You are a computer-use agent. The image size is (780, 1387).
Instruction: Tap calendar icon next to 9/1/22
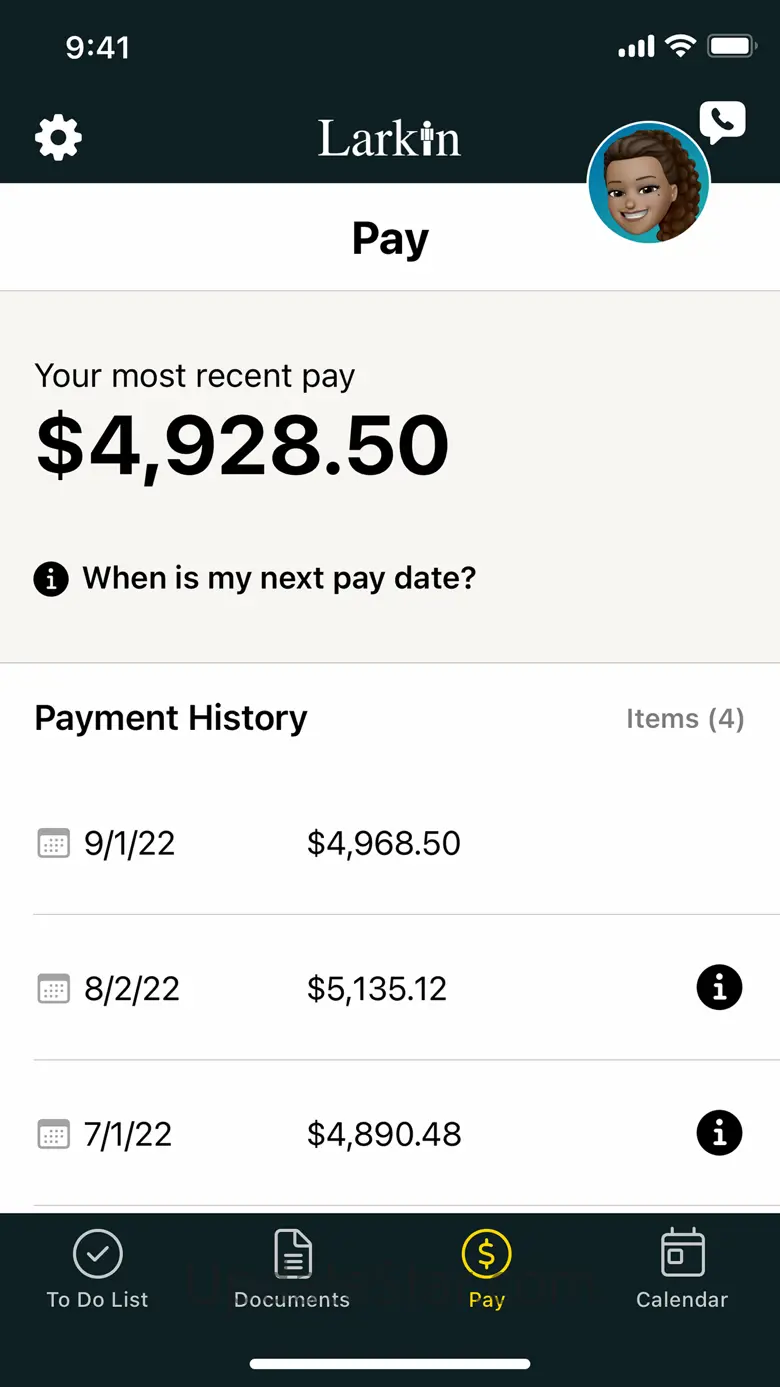click(x=53, y=843)
